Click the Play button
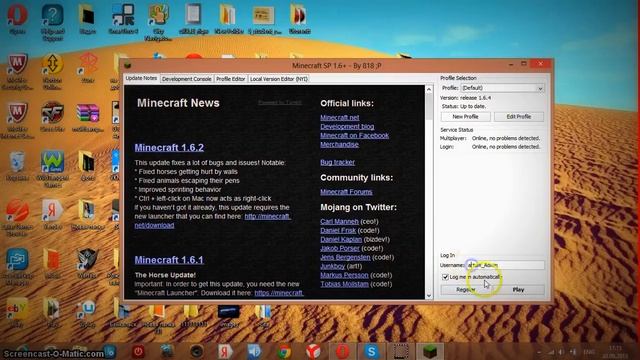This screenshot has width=640, height=360. click(x=518, y=289)
